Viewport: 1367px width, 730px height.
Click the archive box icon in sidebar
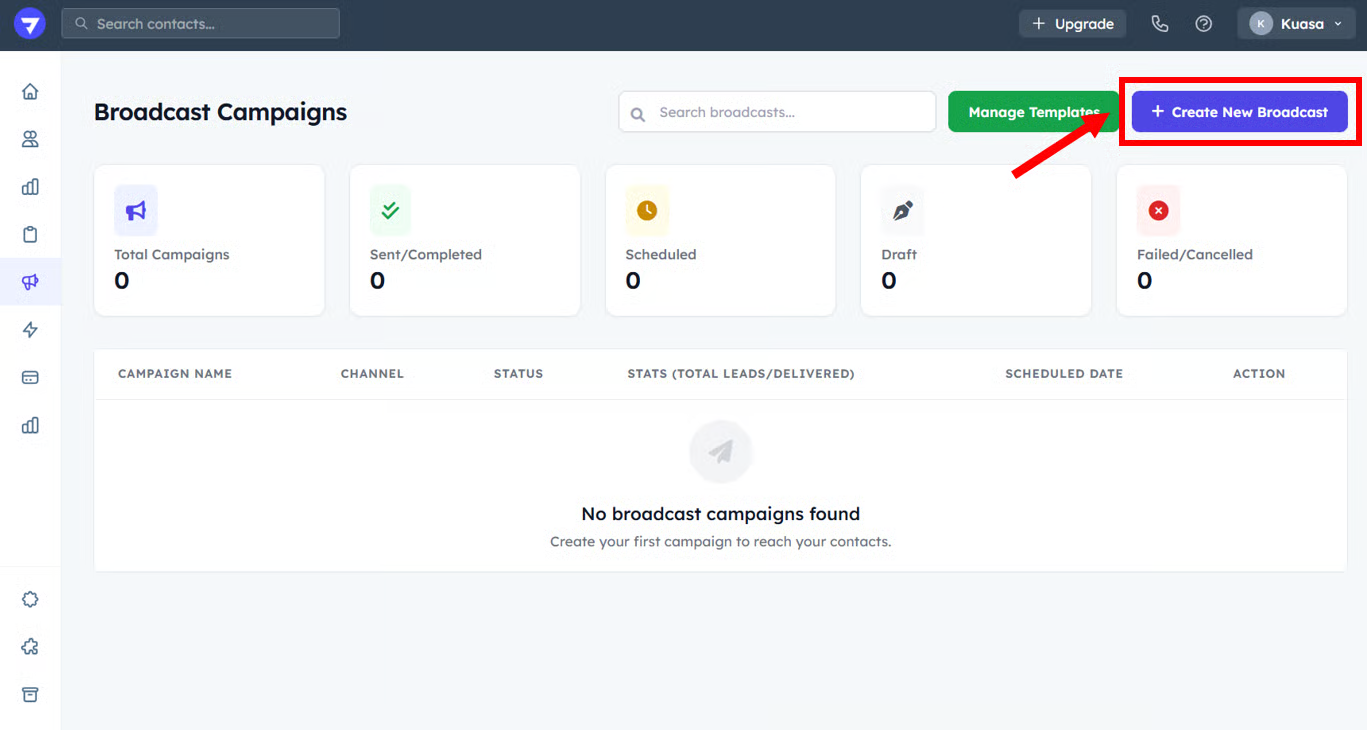pos(30,694)
